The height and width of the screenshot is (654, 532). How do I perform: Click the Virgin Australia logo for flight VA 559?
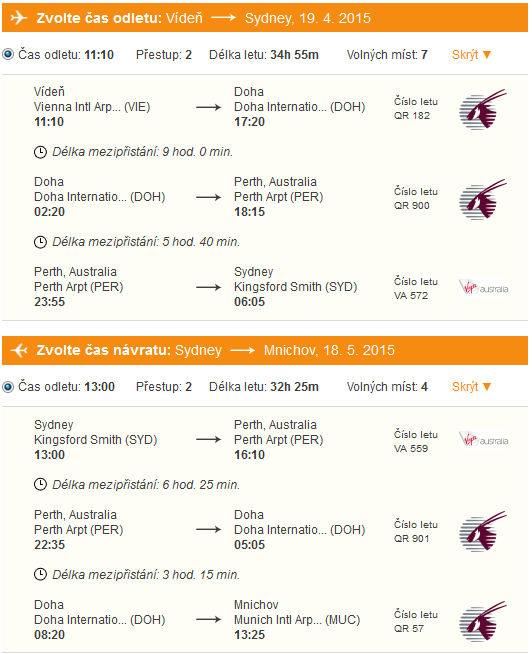(483, 440)
